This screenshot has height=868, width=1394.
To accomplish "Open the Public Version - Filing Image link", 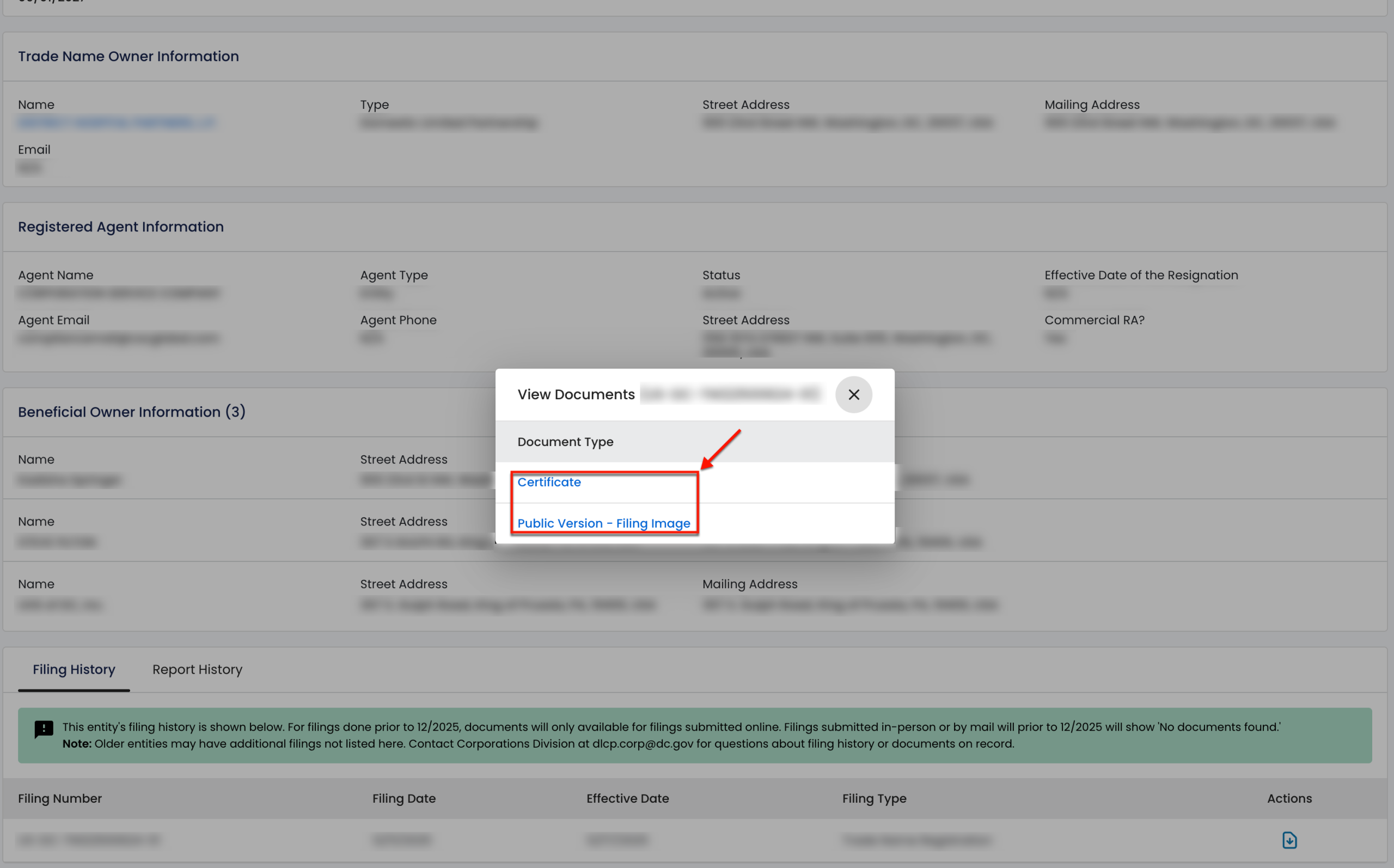I will pyautogui.click(x=604, y=523).
